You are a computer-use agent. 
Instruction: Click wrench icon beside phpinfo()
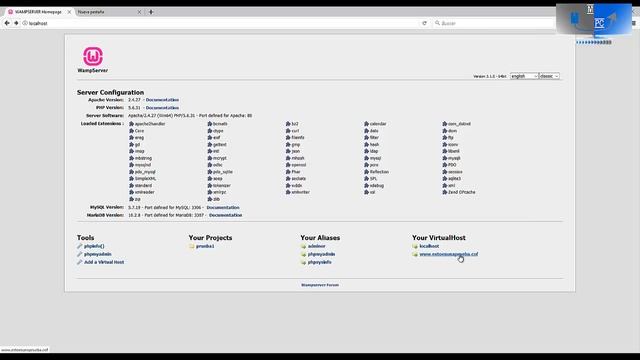(80, 246)
